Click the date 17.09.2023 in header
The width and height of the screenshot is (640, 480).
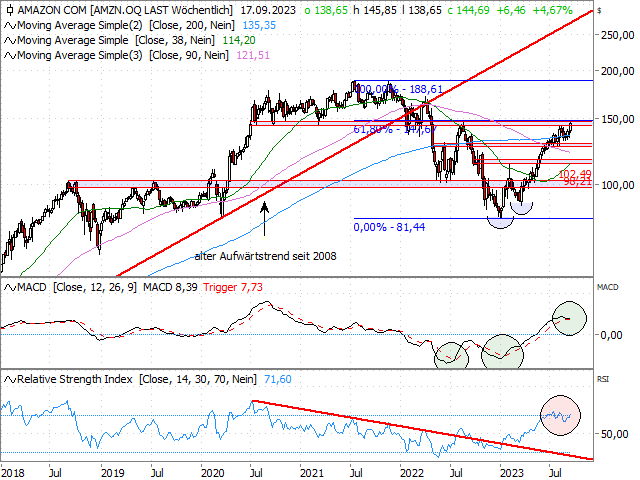coord(268,10)
